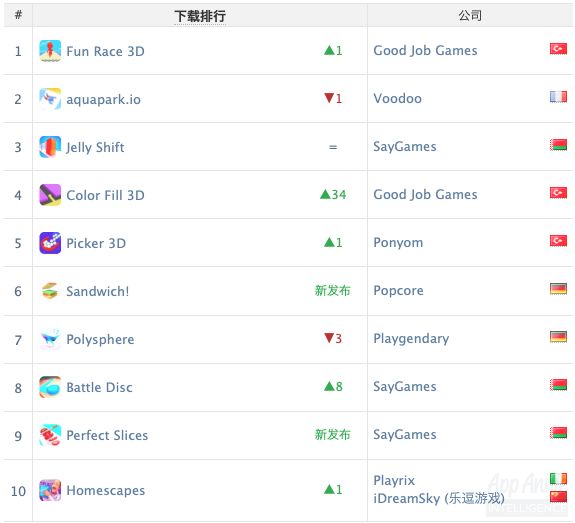Click the Perfect Slices app icon
This screenshot has width=575, height=523.
point(50,436)
